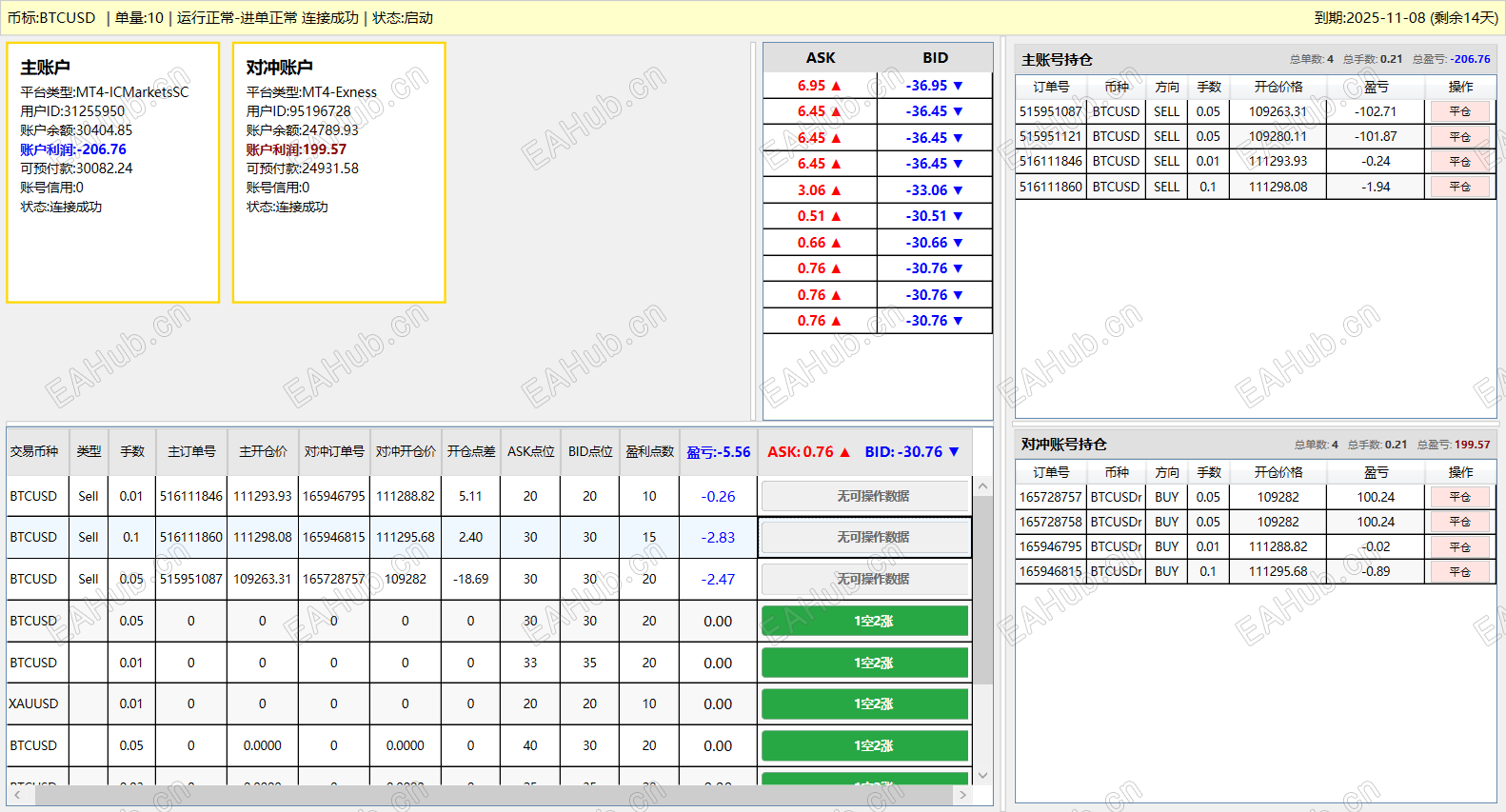Click scroll-up arrow of trade table scrollbar
Image resolution: width=1506 pixels, height=812 pixels.
pyautogui.click(x=983, y=486)
